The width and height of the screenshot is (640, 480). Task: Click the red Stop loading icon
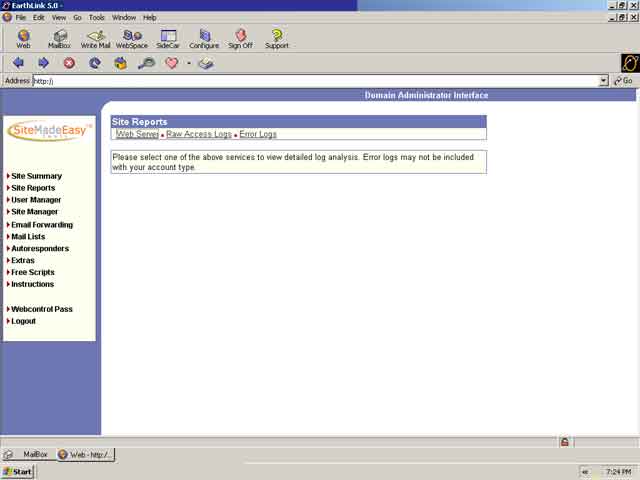point(69,63)
